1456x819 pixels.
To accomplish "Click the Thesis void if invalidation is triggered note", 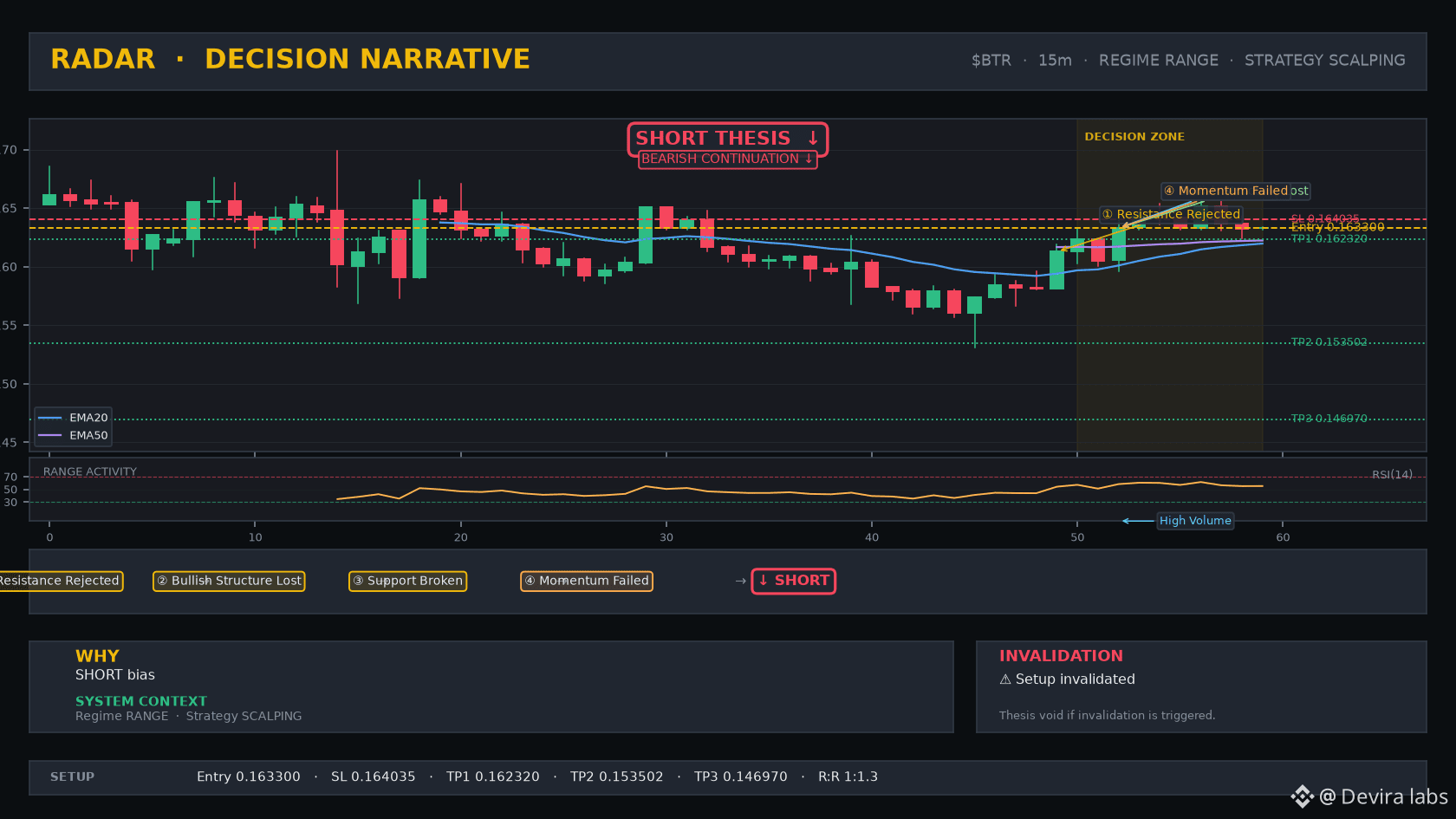I will pos(1107,715).
